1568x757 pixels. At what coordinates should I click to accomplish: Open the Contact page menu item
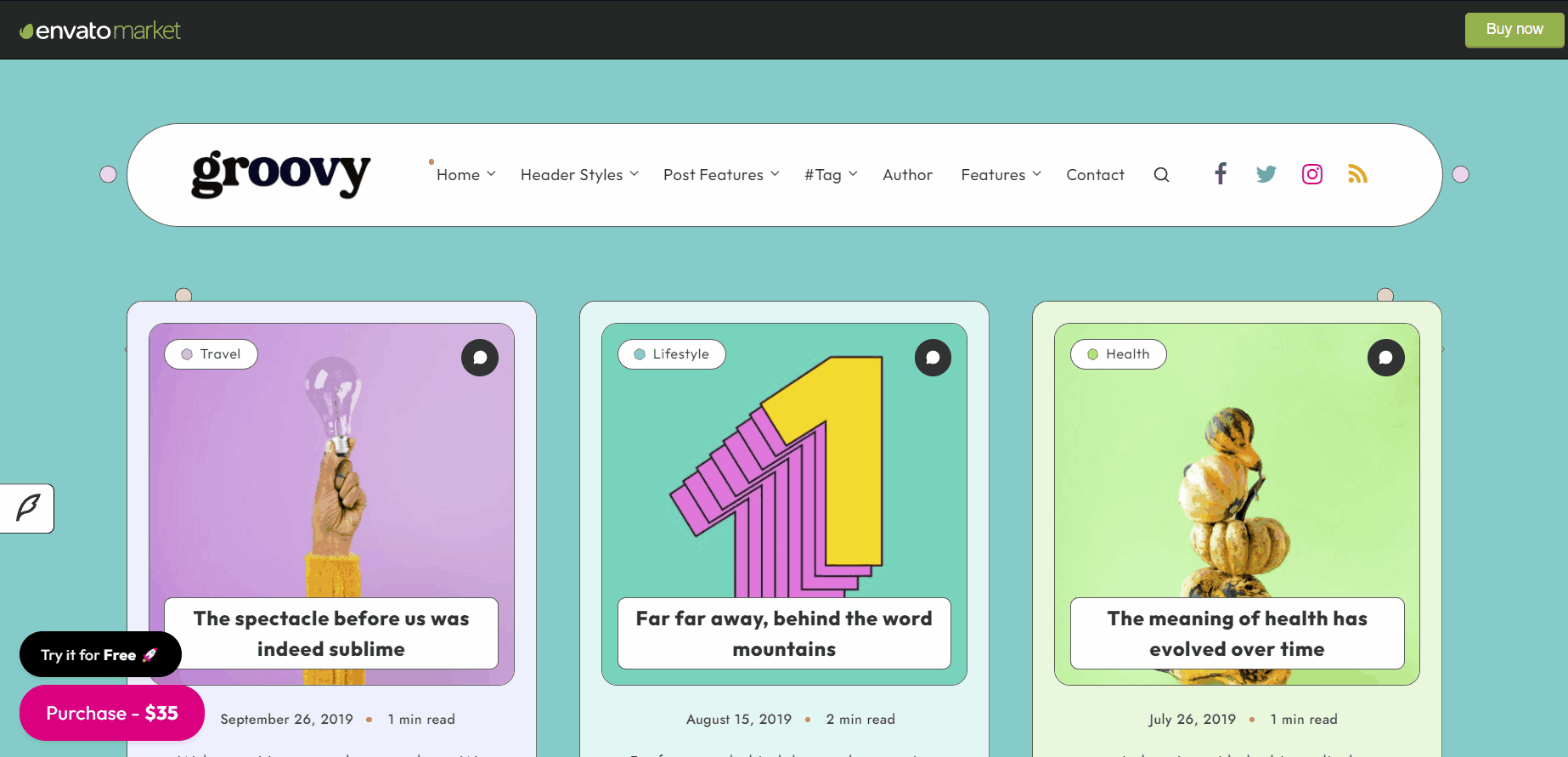[x=1095, y=175]
